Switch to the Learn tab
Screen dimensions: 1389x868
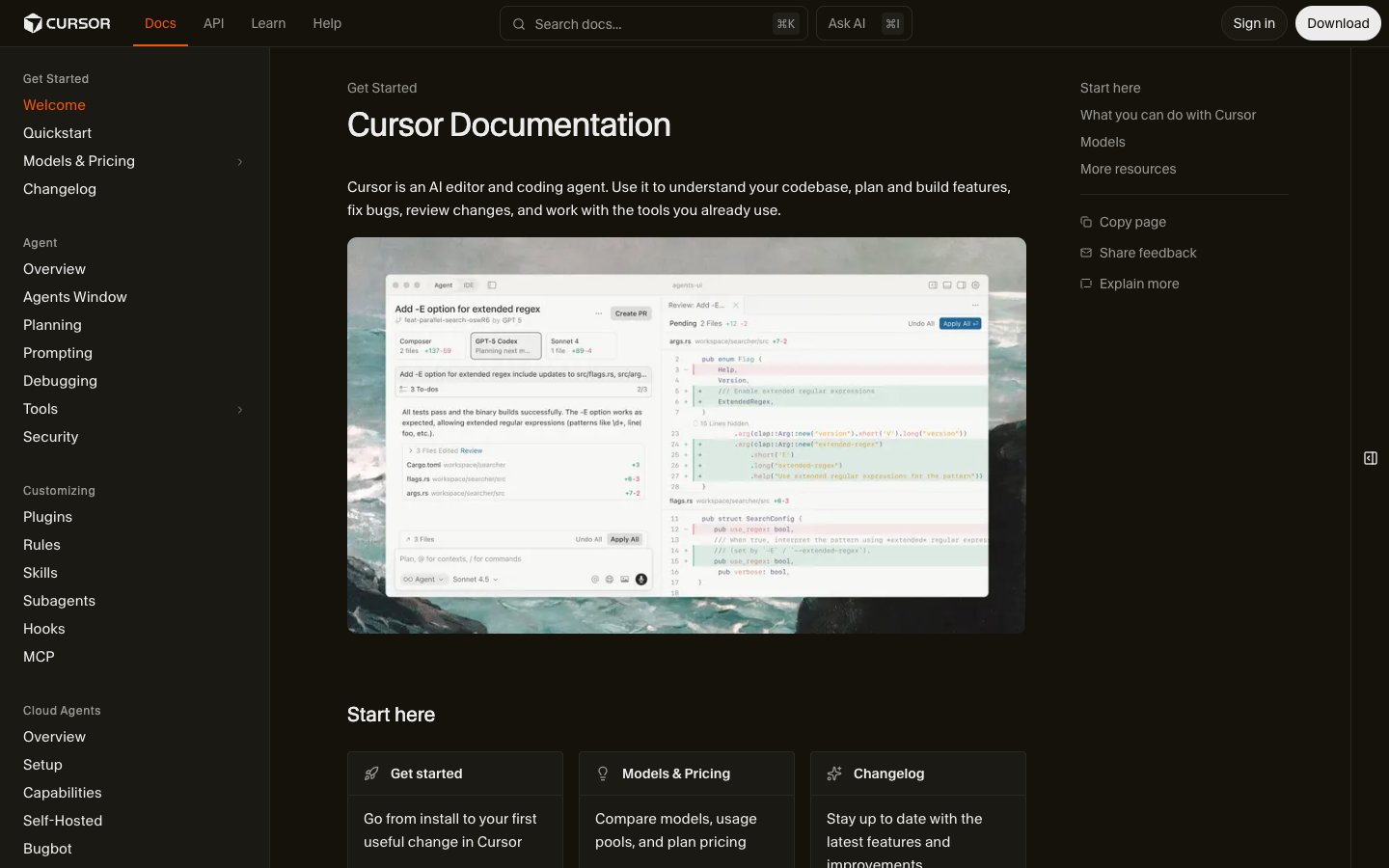268,23
